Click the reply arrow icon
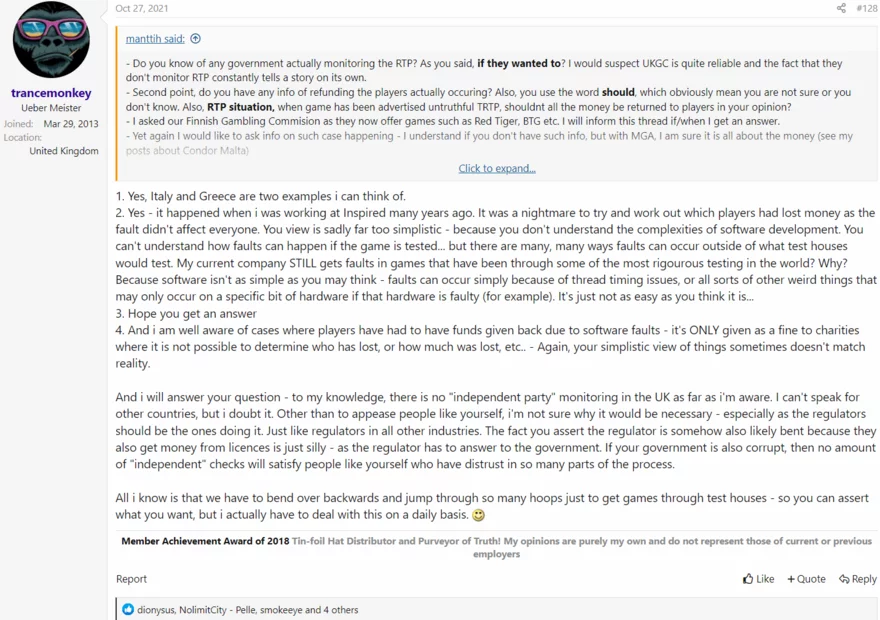Viewport: 880px width, 620px height. tap(844, 579)
